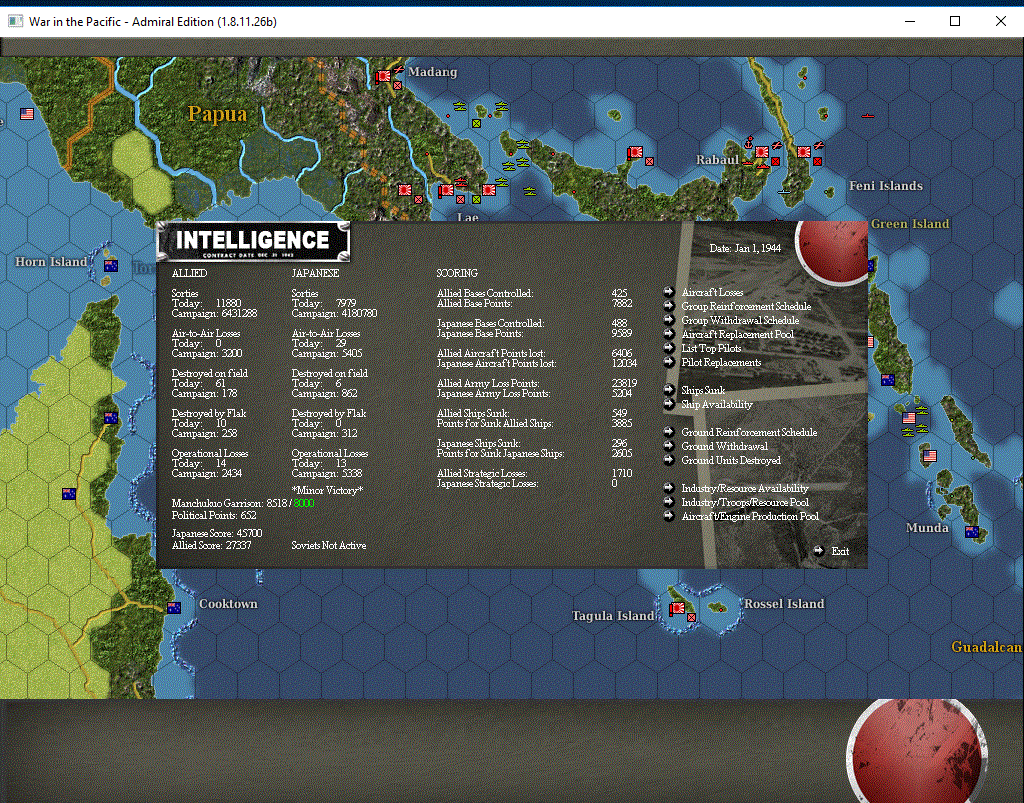
Task: Open Ground Reinforcement Schedule
Action: coord(749,432)
